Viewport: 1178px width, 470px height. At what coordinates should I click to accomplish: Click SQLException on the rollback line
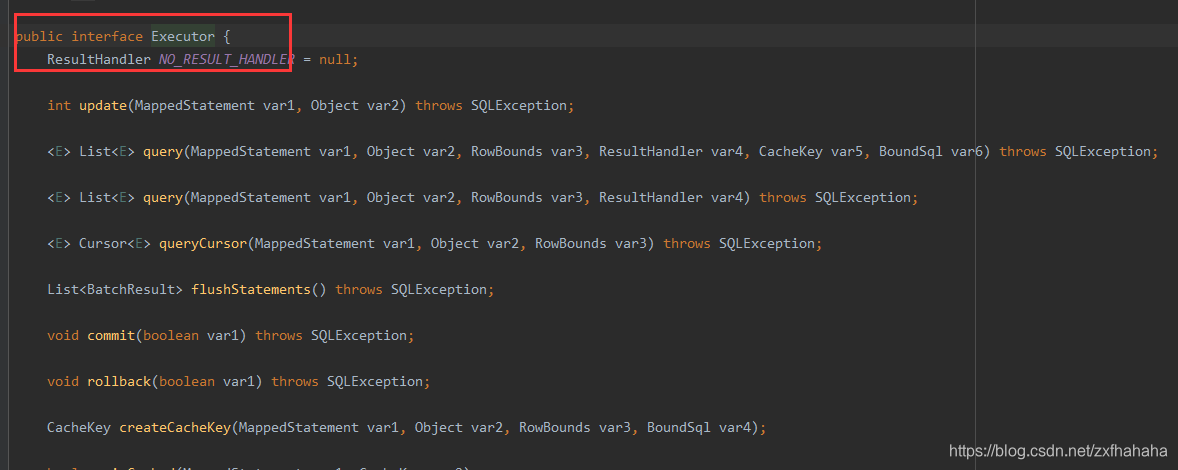(x=375, y=381)
